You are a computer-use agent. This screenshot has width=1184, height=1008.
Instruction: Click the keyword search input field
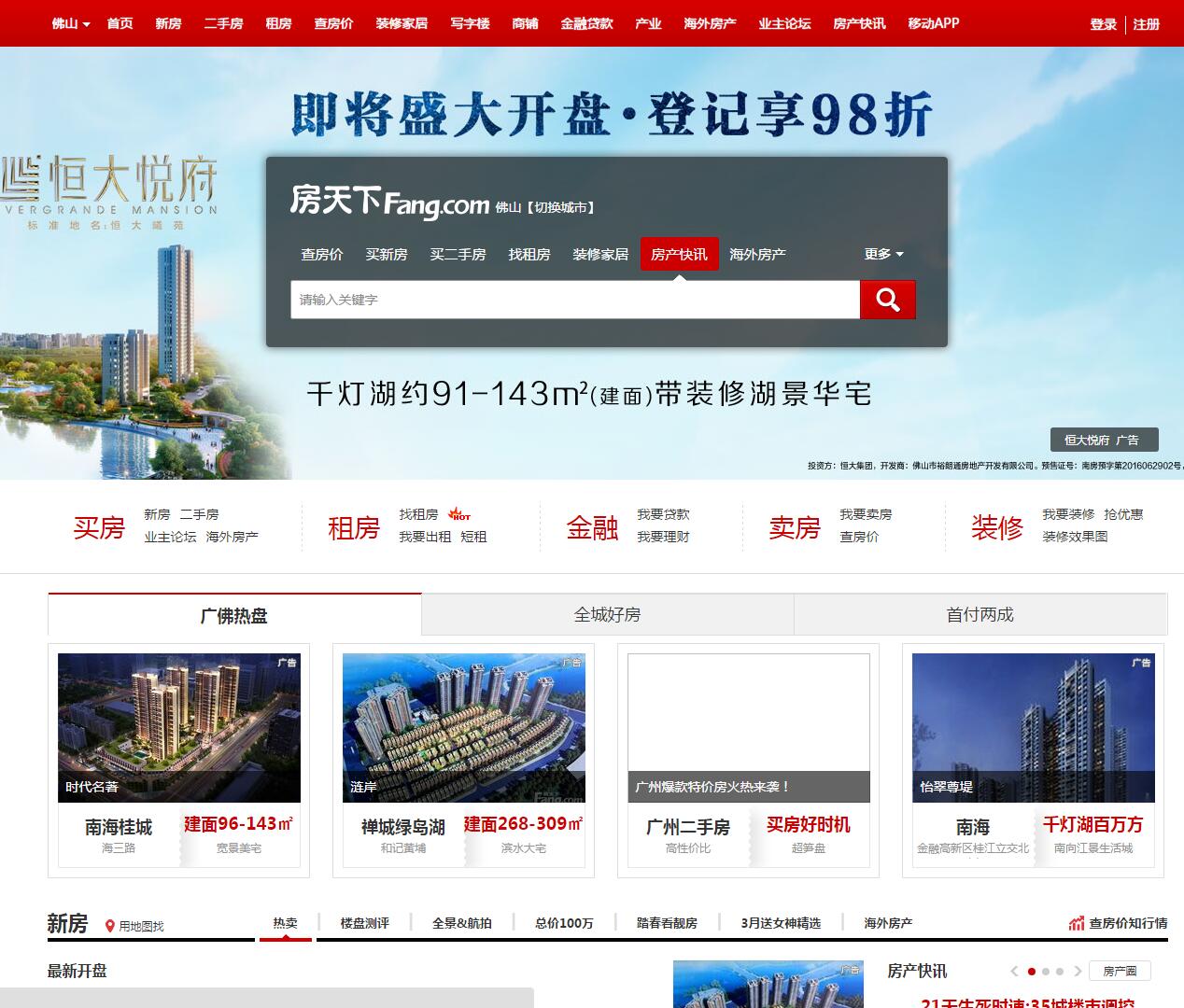pos(575,300)
